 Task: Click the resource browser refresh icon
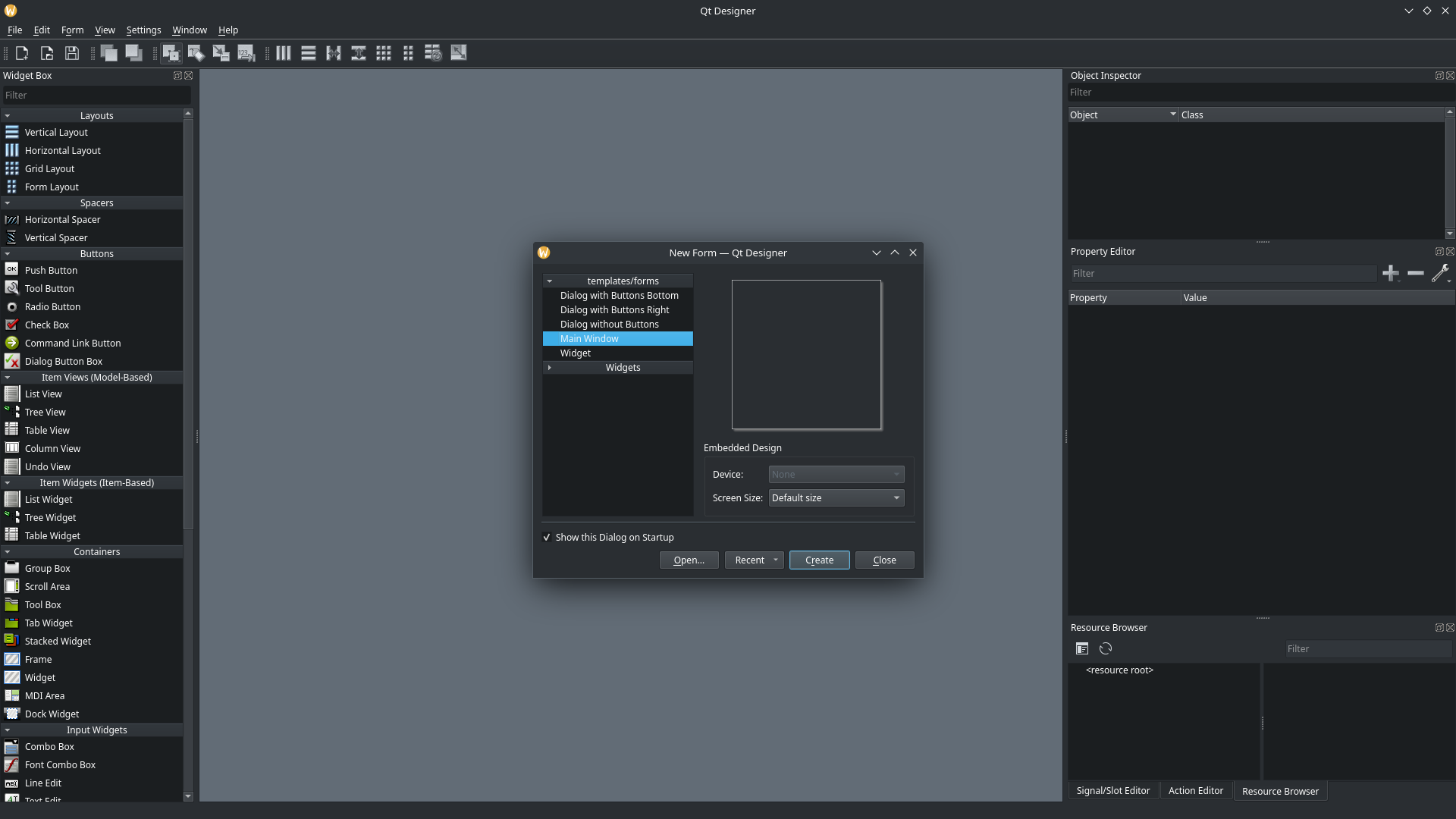(1104, 648)
